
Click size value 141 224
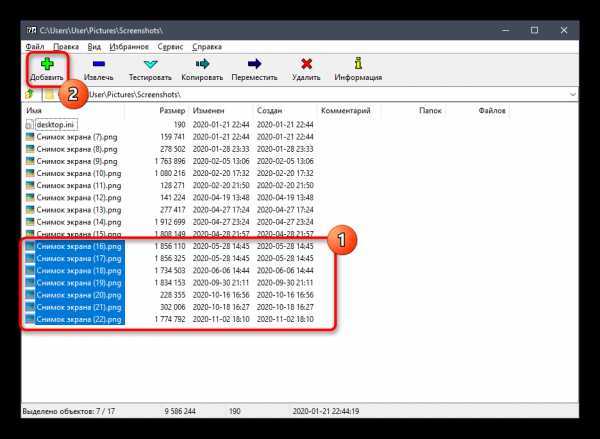pos(173,197)
